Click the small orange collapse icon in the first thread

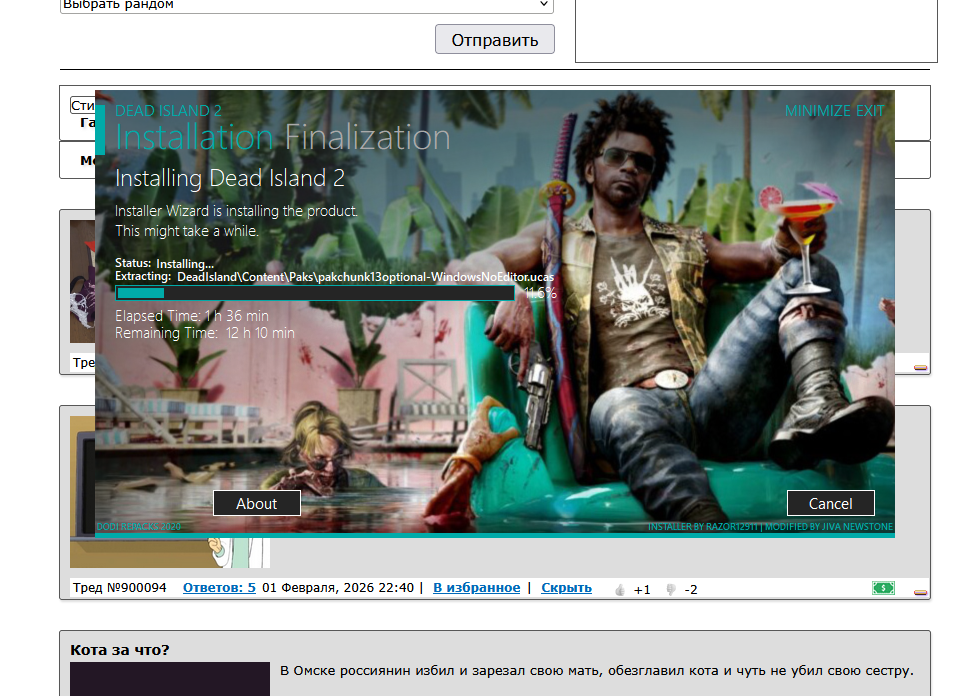tap(920, 368)
